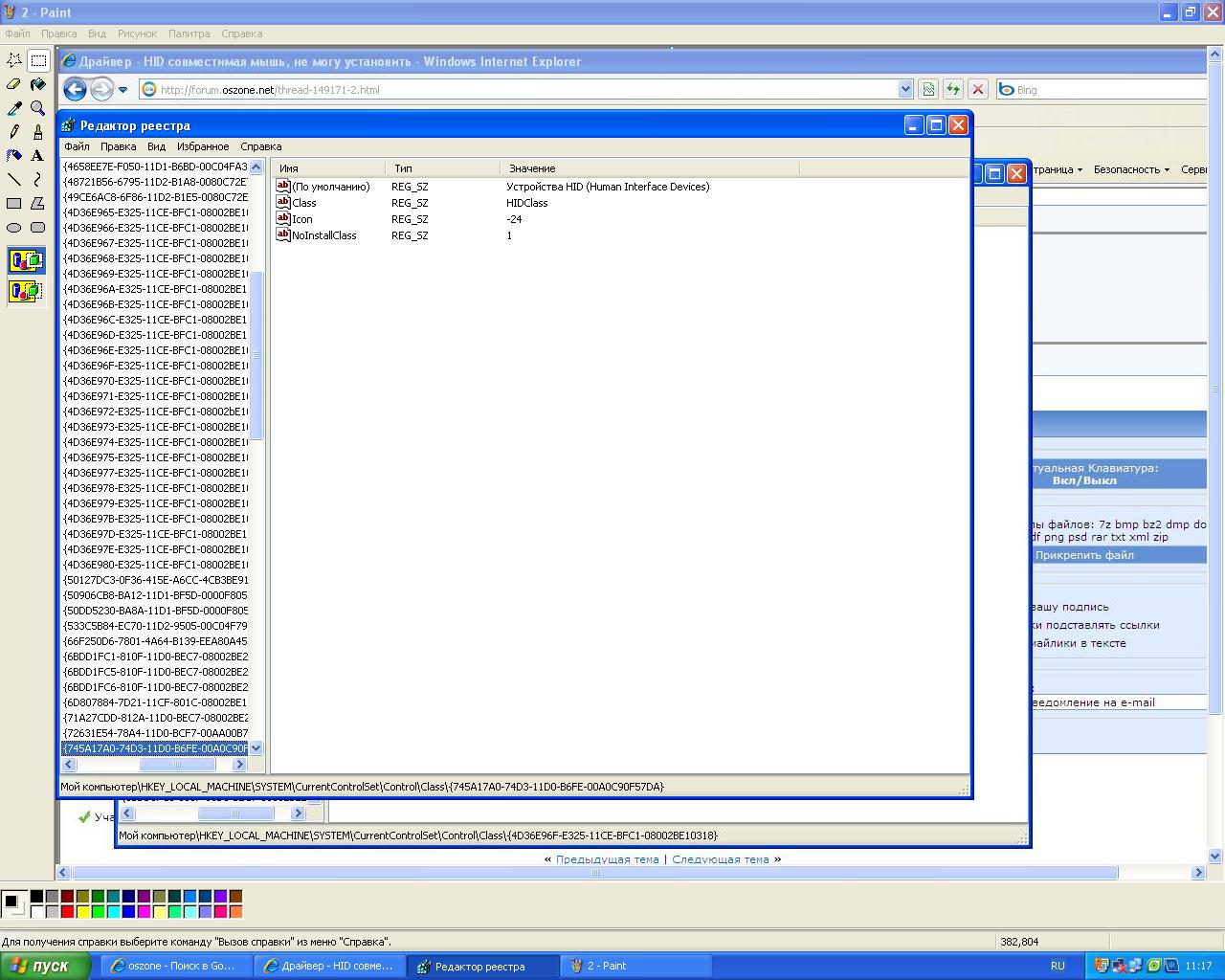The height and width of the screenshot is (980, 1225).
Task: Click the Значение column header in Registry Editor
Action: coord(649,168)
